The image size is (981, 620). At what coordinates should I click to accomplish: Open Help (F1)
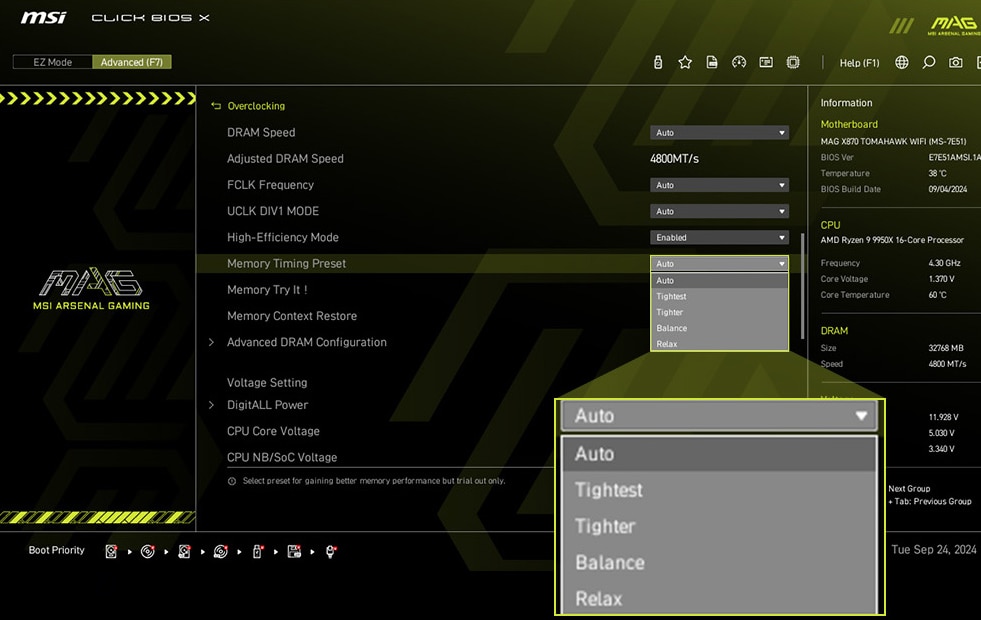pos(859,63)
